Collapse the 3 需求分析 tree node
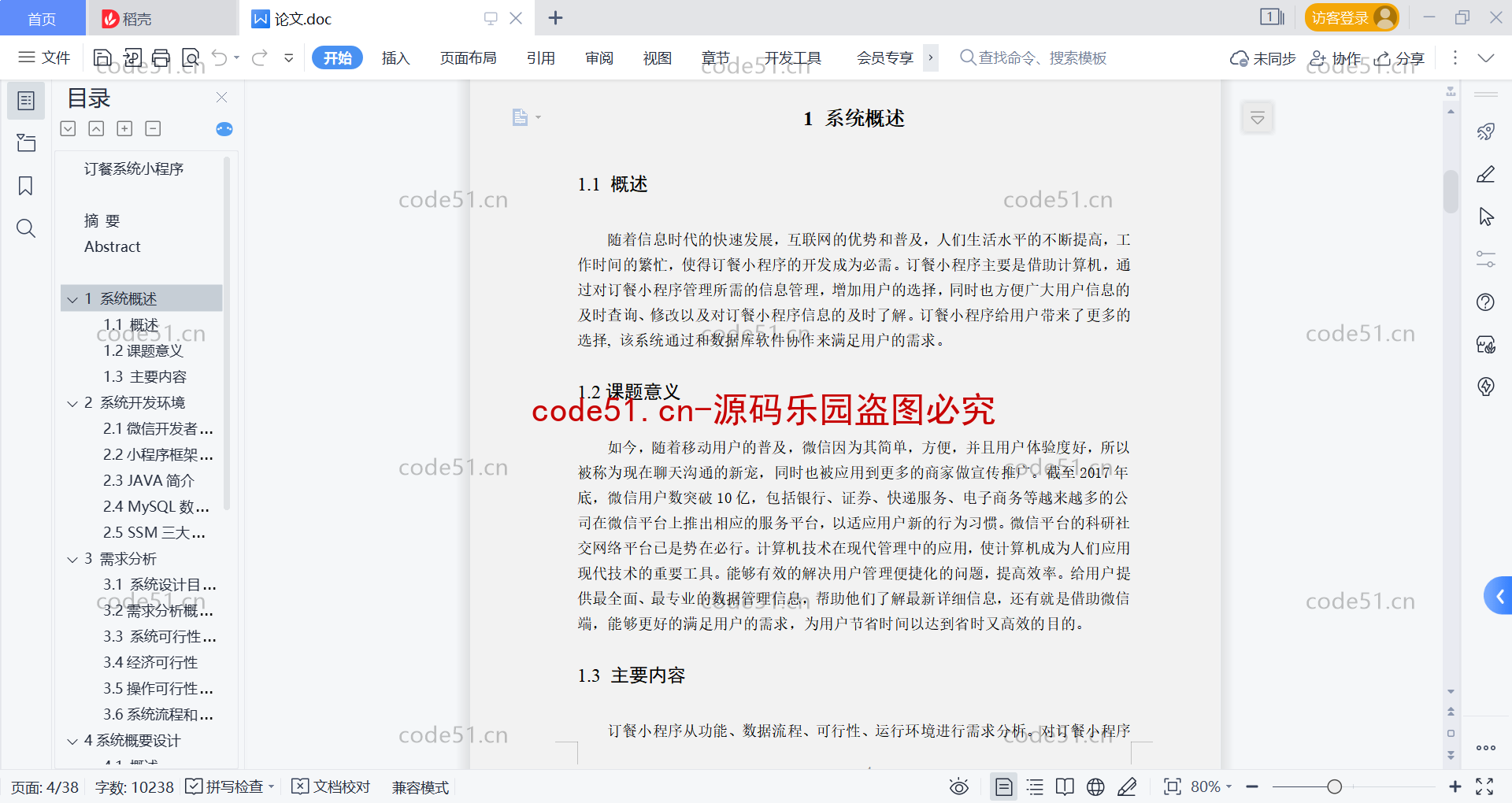Viewport: 1512px width, 803px height. click(72, 559)
